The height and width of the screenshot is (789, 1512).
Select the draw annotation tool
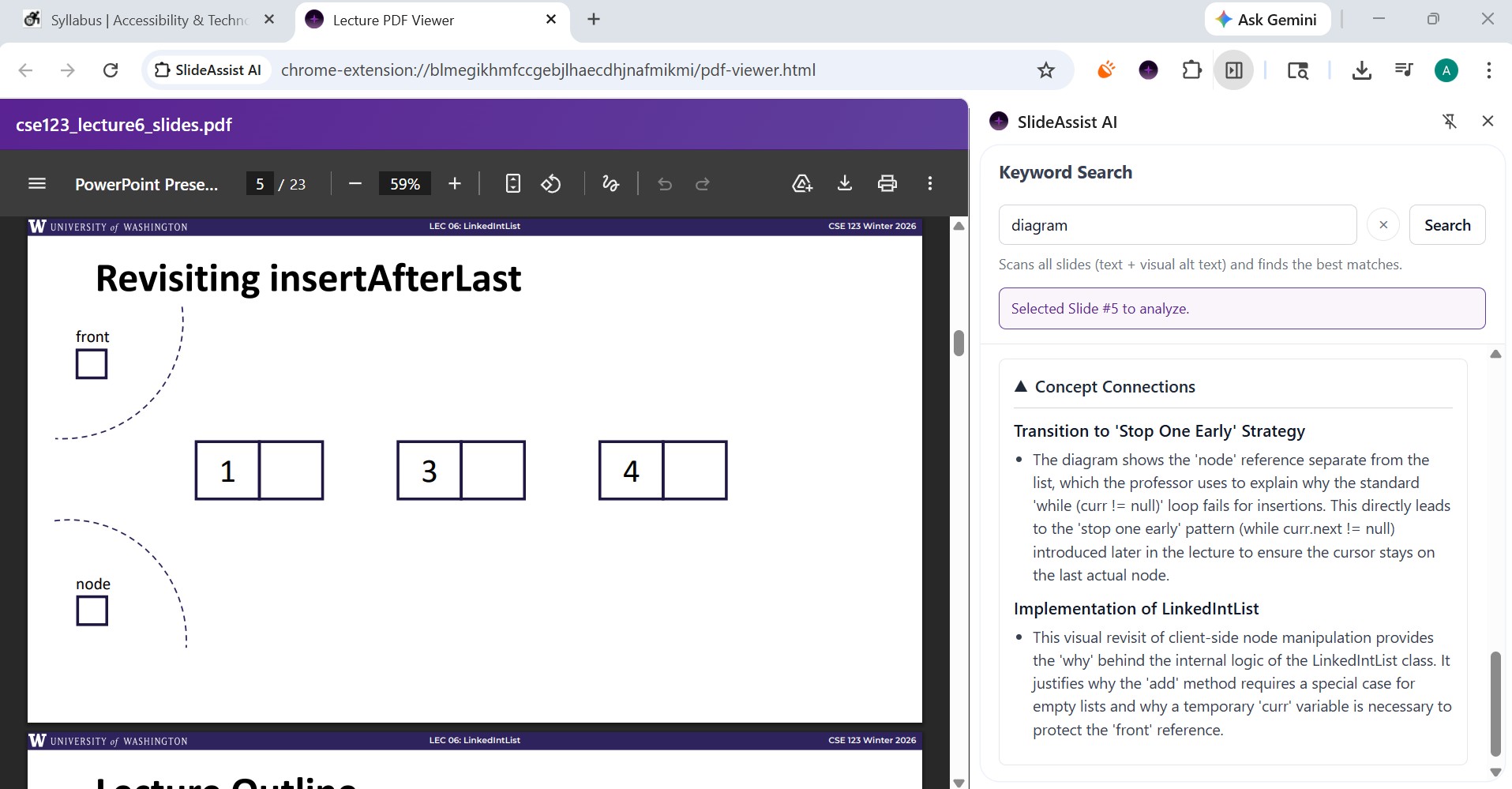(611, 183)
